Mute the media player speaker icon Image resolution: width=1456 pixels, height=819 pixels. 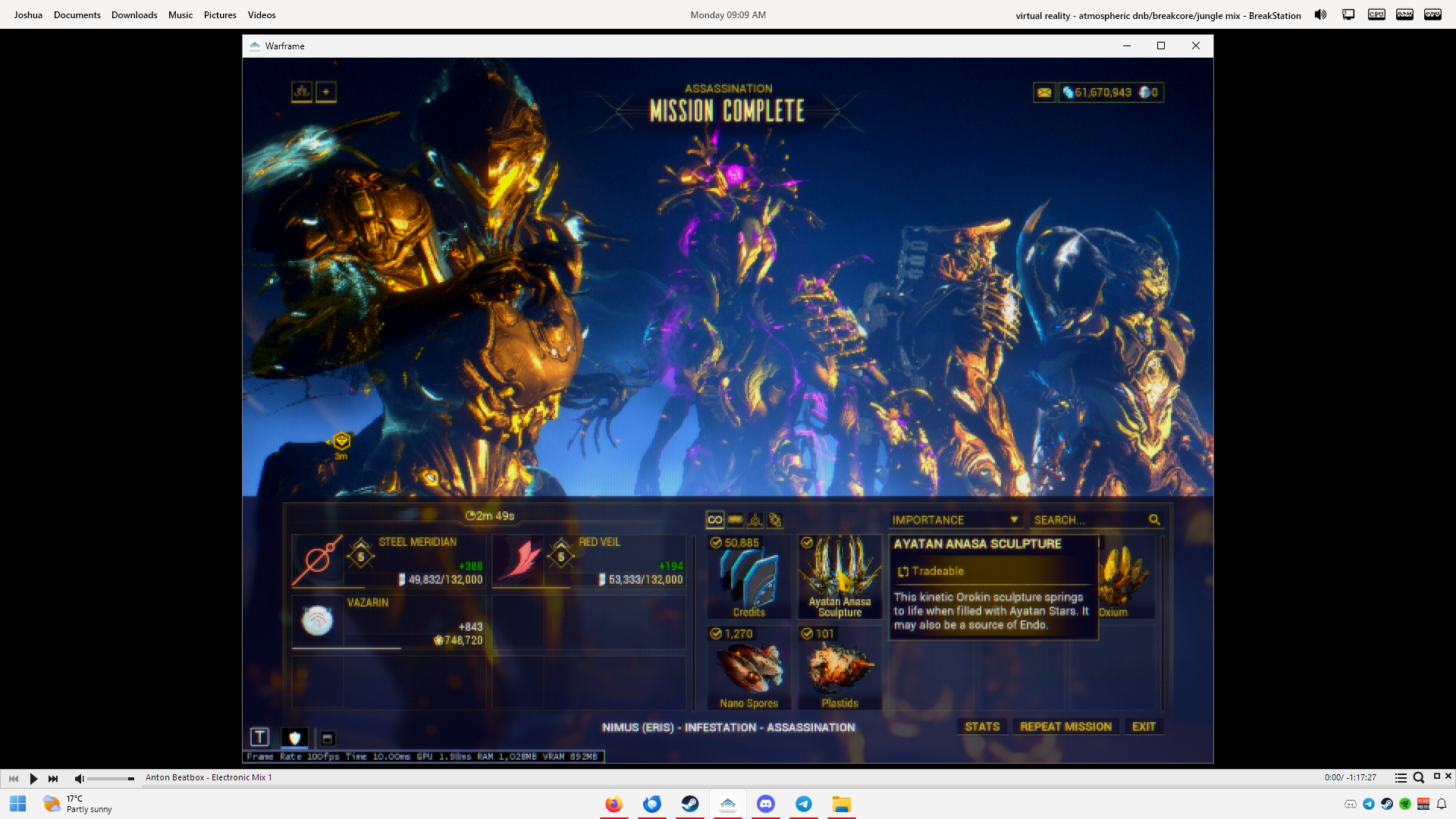(79, 778)
